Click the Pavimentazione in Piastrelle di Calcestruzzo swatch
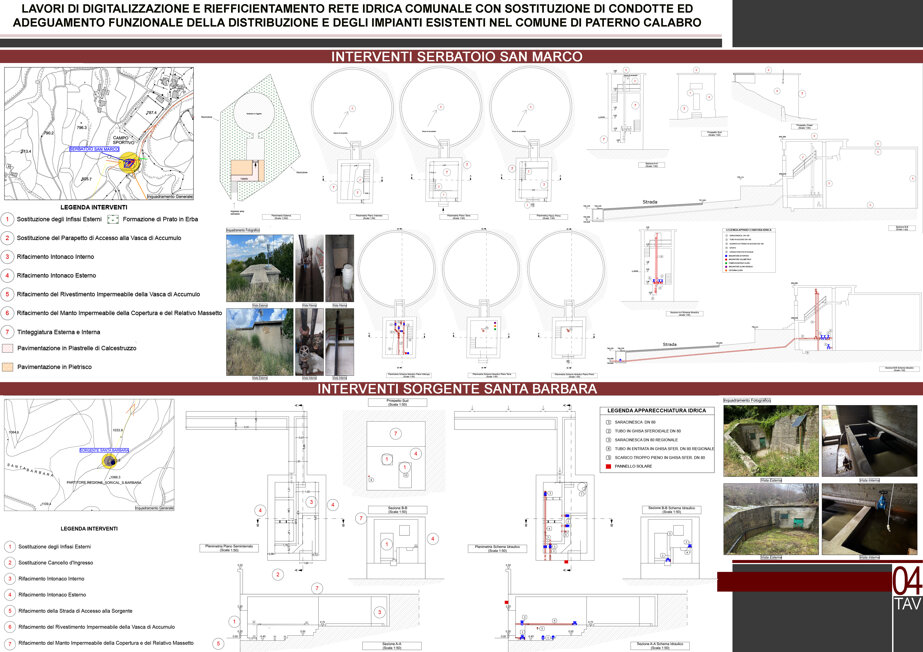923x652 pixels. click(8, 348)
